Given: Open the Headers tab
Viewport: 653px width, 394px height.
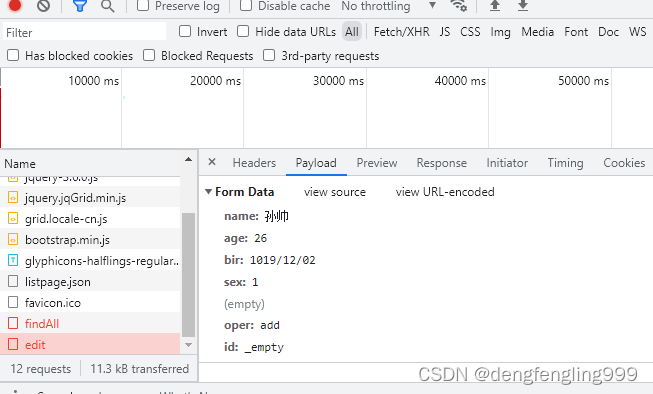Looking at the screenshot, I should coord(254,163).
